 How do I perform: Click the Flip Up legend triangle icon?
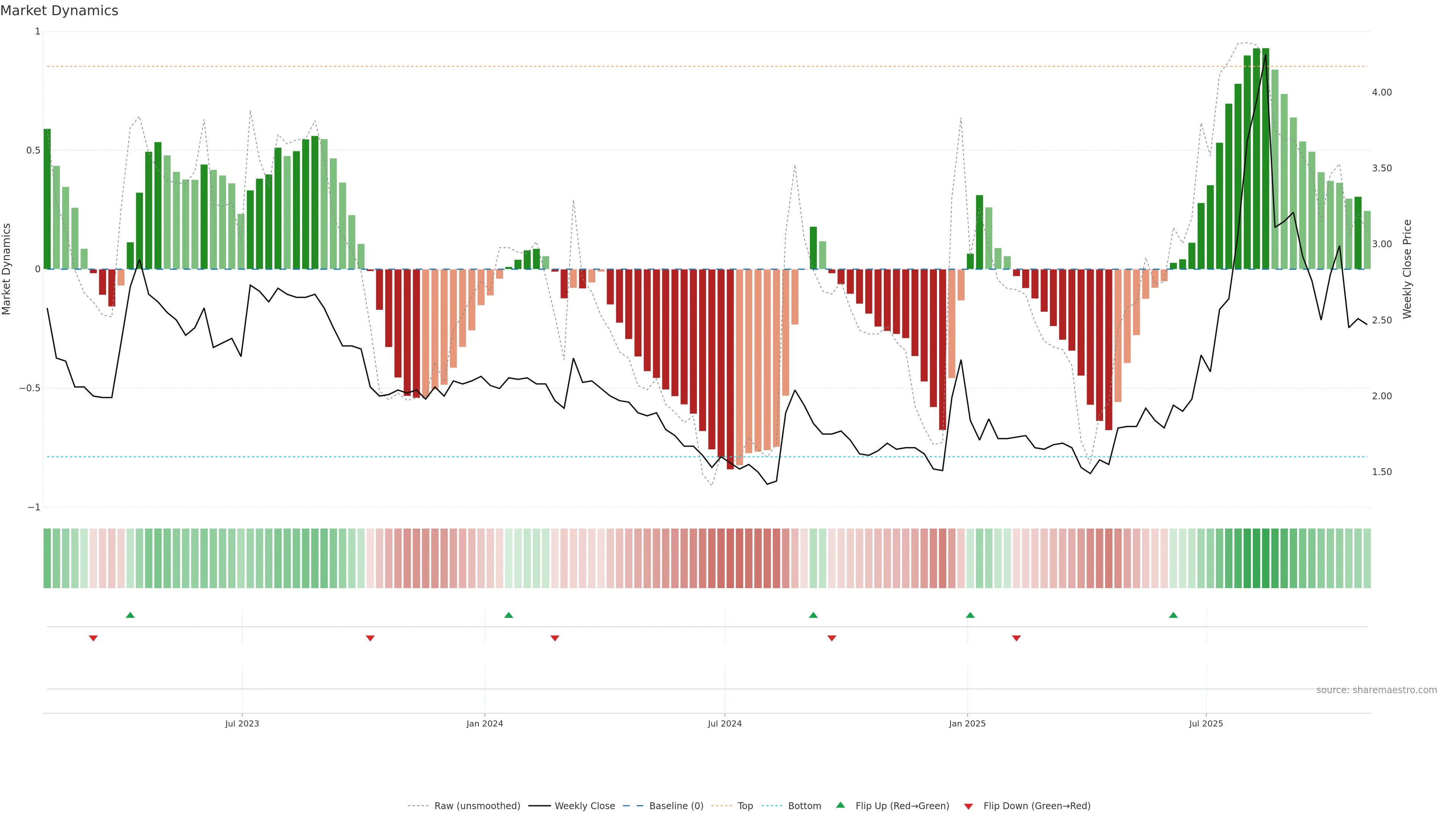coord(841,805)
